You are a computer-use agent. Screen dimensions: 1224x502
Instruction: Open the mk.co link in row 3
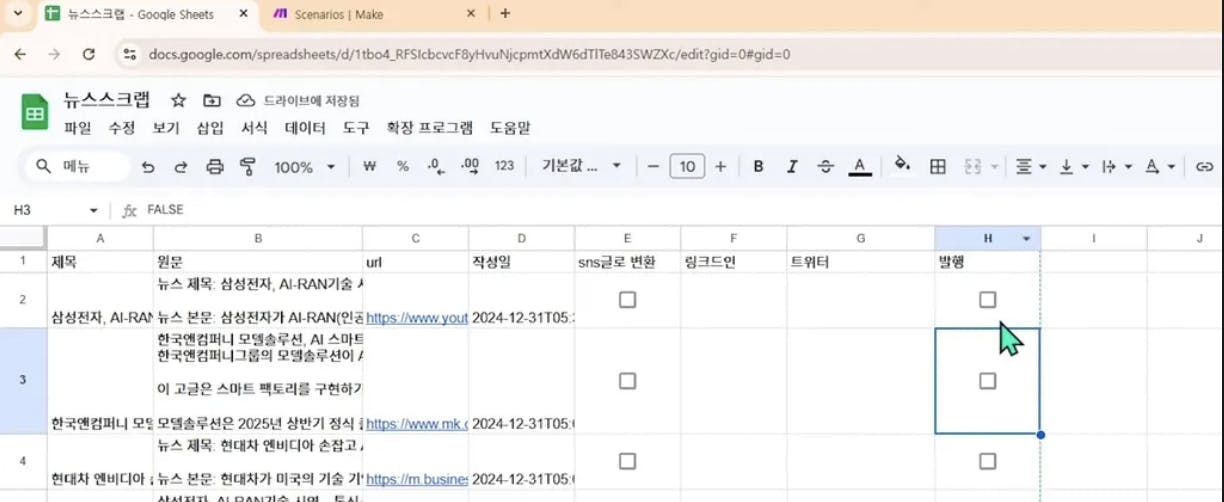pyautogui.click(x=417, y=424)
